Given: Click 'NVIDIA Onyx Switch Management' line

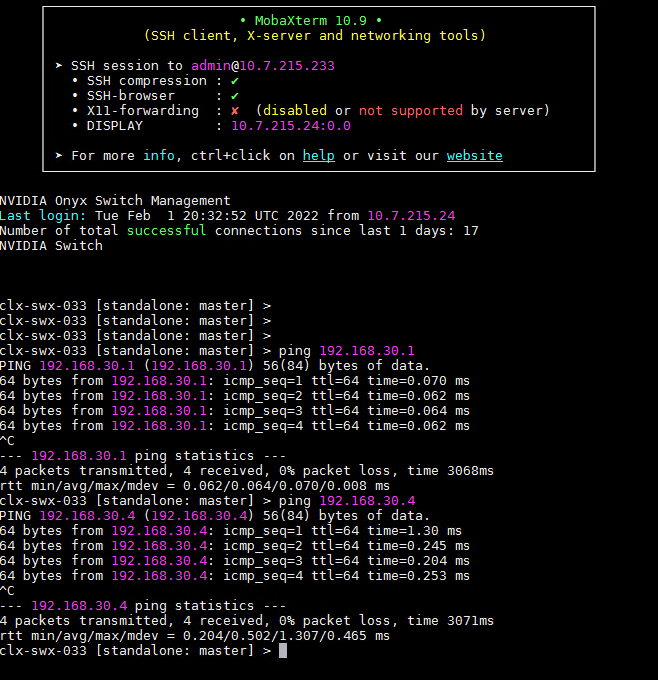Looking at the screenshot, I should tap(115, 201).
